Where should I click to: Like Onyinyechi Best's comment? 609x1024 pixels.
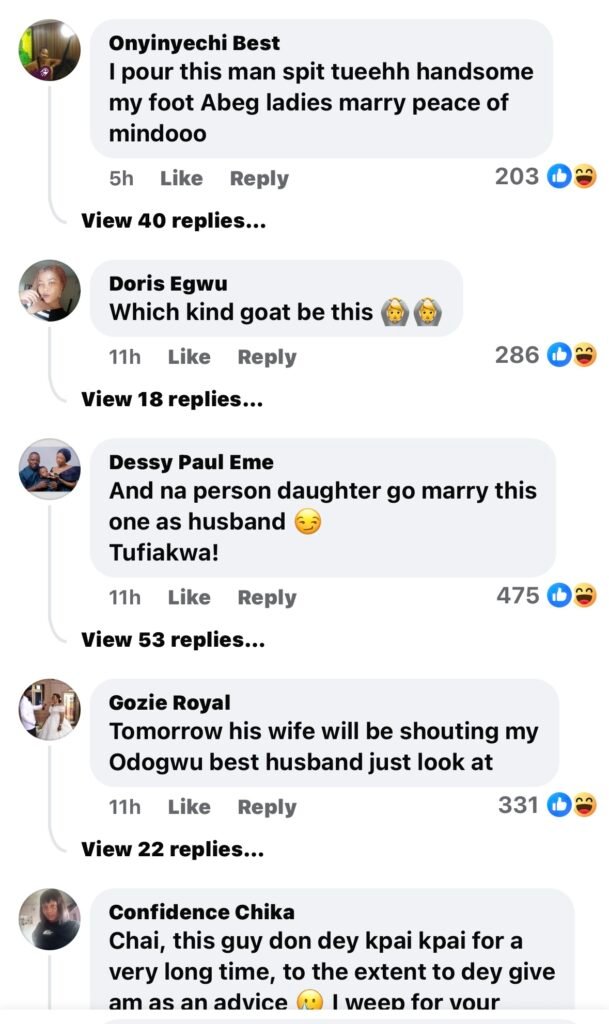[x=181, y=178]
